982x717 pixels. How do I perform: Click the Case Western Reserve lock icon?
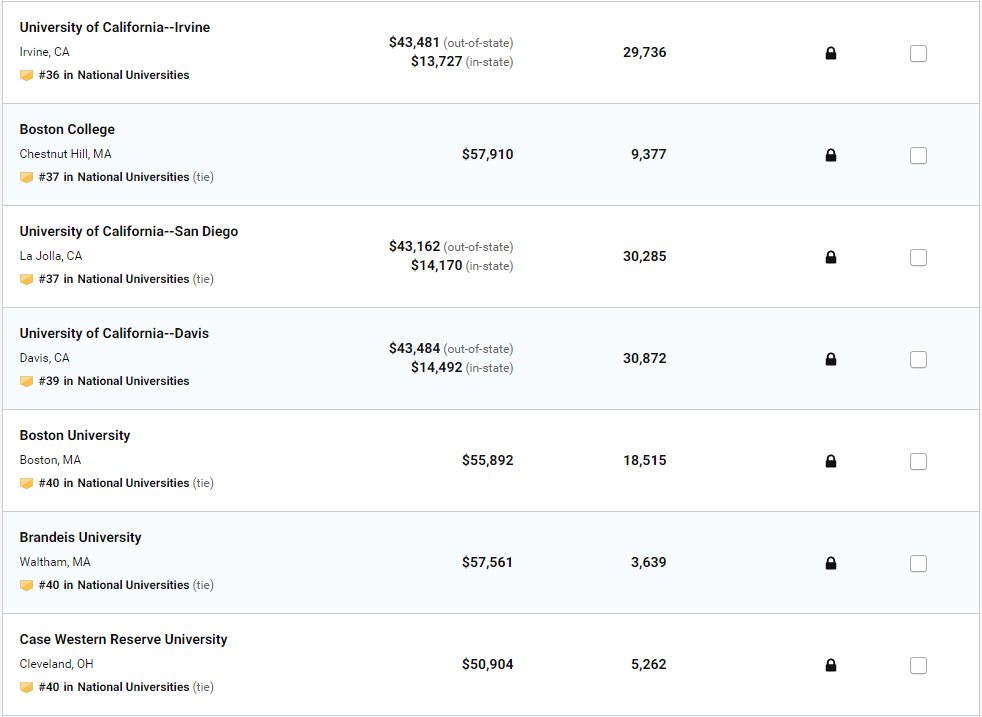point(830,666)
